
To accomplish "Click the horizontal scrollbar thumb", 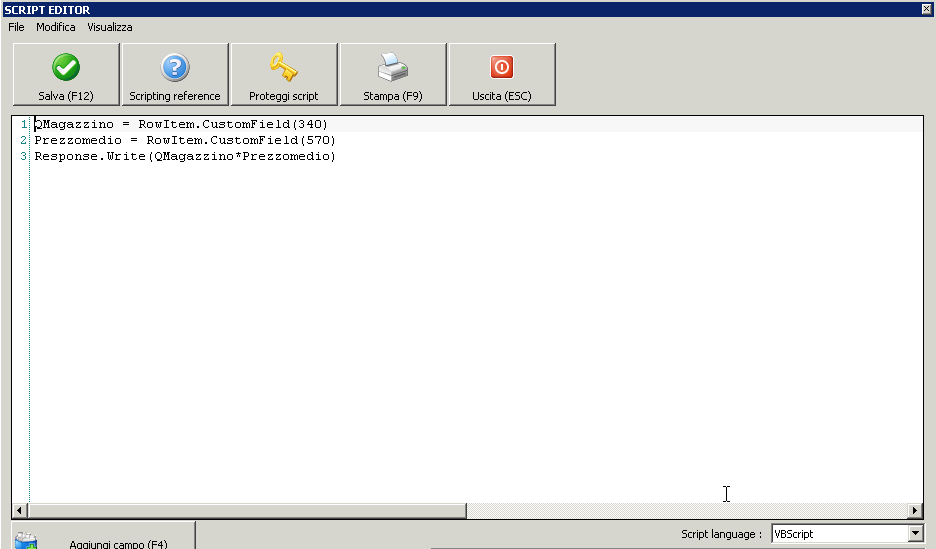I will [x=247, y=510].
